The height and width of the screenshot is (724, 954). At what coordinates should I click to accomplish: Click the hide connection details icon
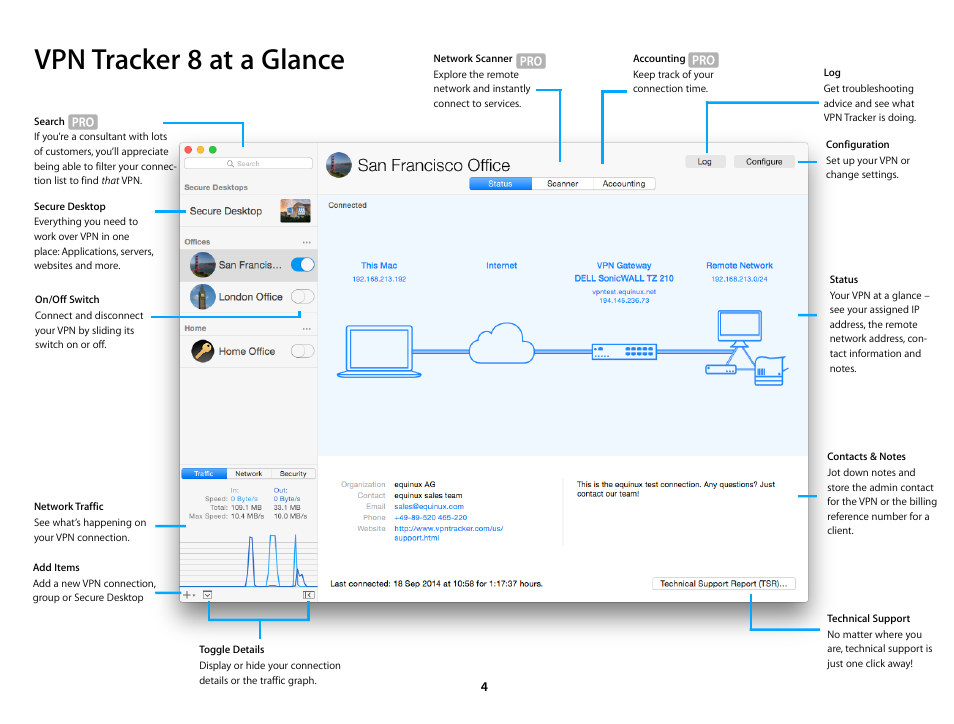click(308, 594)
